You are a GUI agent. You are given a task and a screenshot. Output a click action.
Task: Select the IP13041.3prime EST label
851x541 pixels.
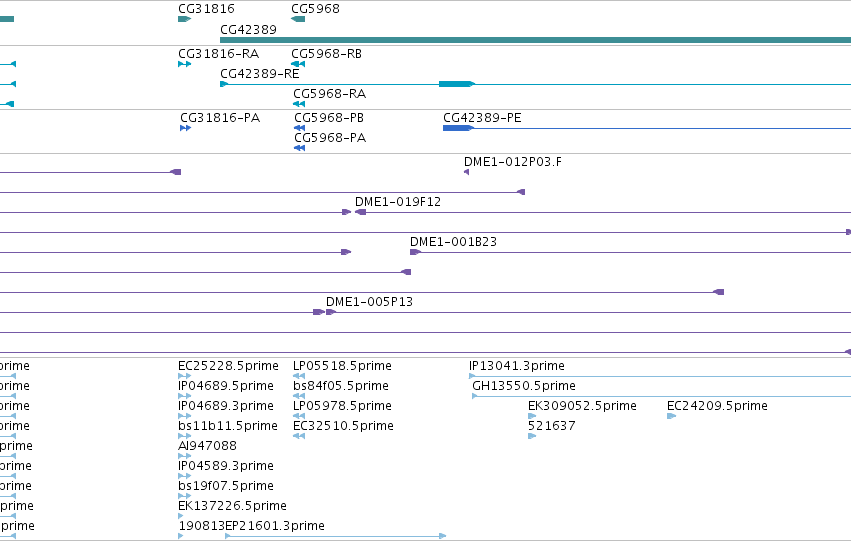click(x=517, y=366)
